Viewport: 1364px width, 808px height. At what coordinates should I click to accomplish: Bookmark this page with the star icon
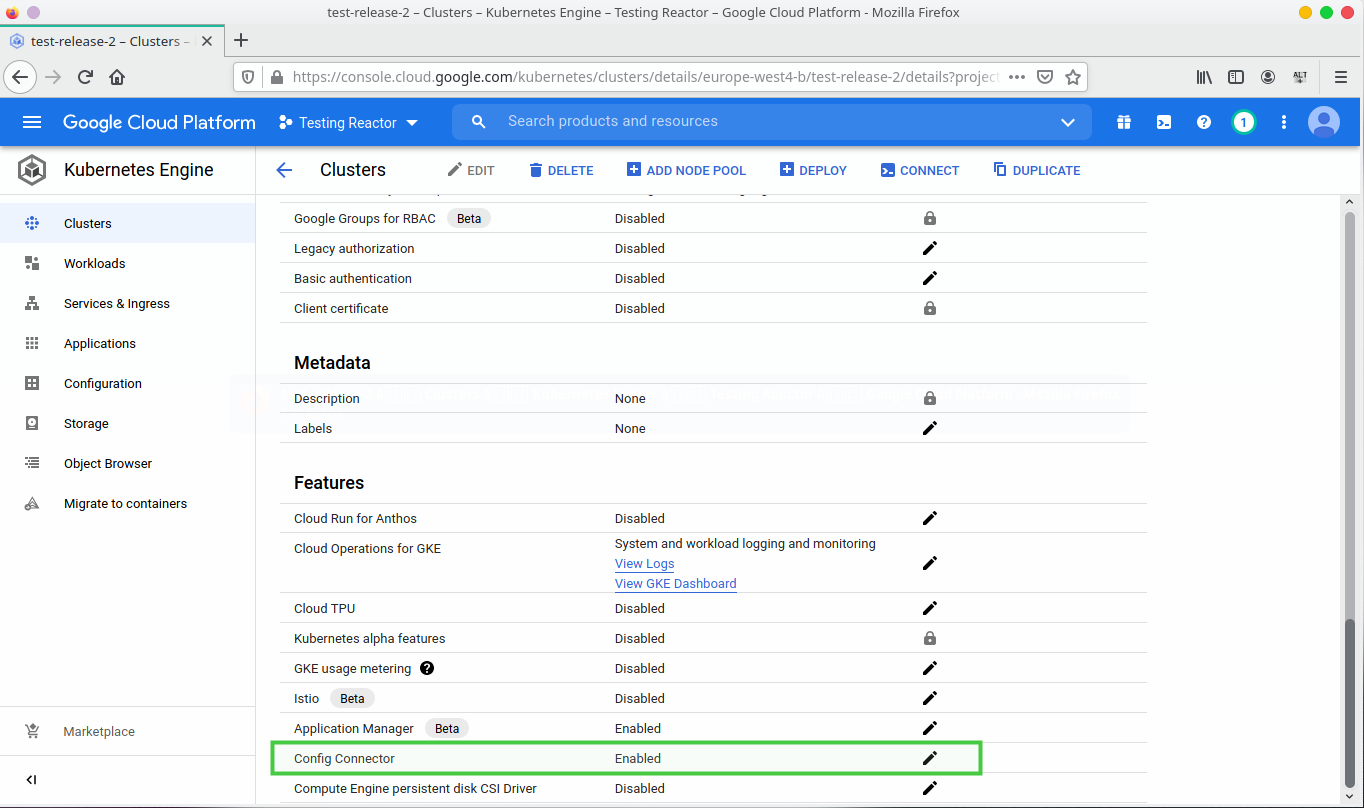pos(1073,77)
